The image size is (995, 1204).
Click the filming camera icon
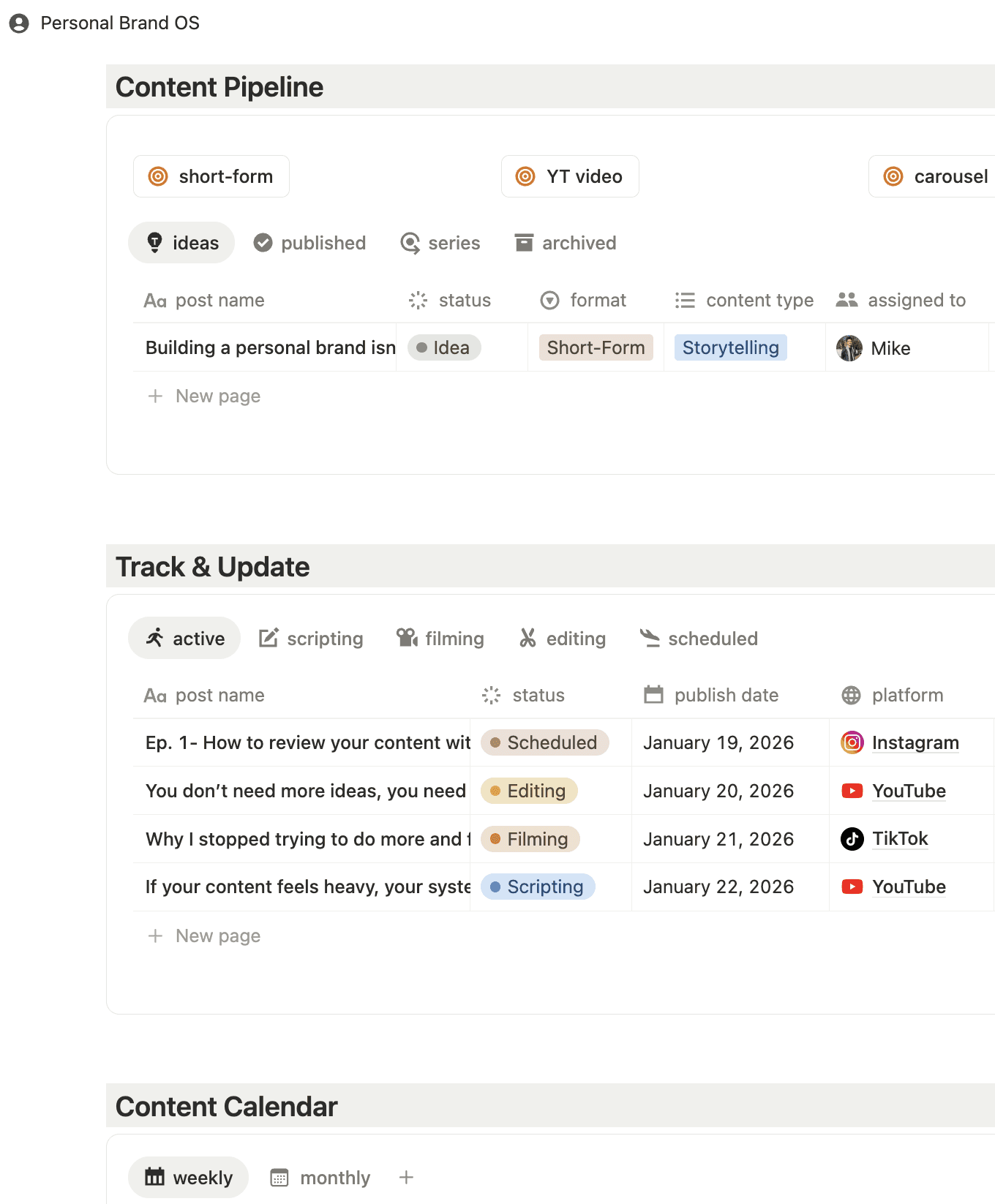[x=407, y=638]
